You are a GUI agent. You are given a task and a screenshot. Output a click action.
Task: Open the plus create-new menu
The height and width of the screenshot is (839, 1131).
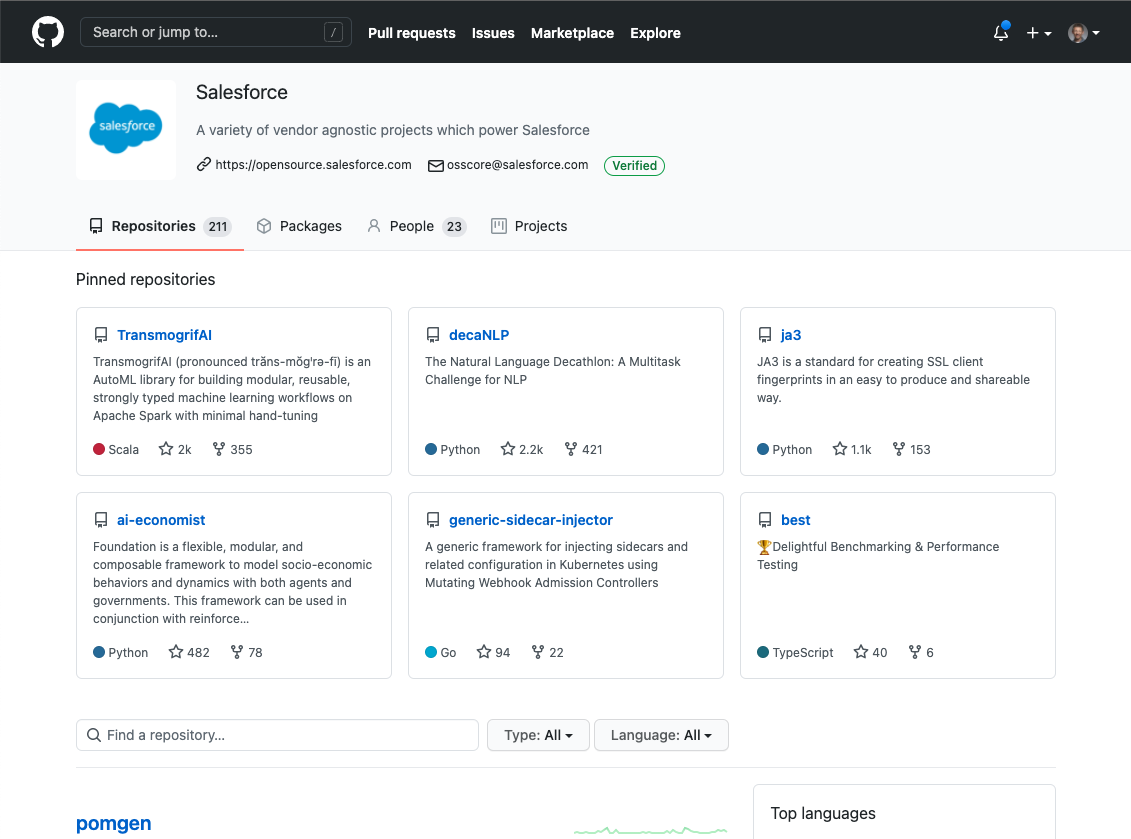click(1039, 33)
